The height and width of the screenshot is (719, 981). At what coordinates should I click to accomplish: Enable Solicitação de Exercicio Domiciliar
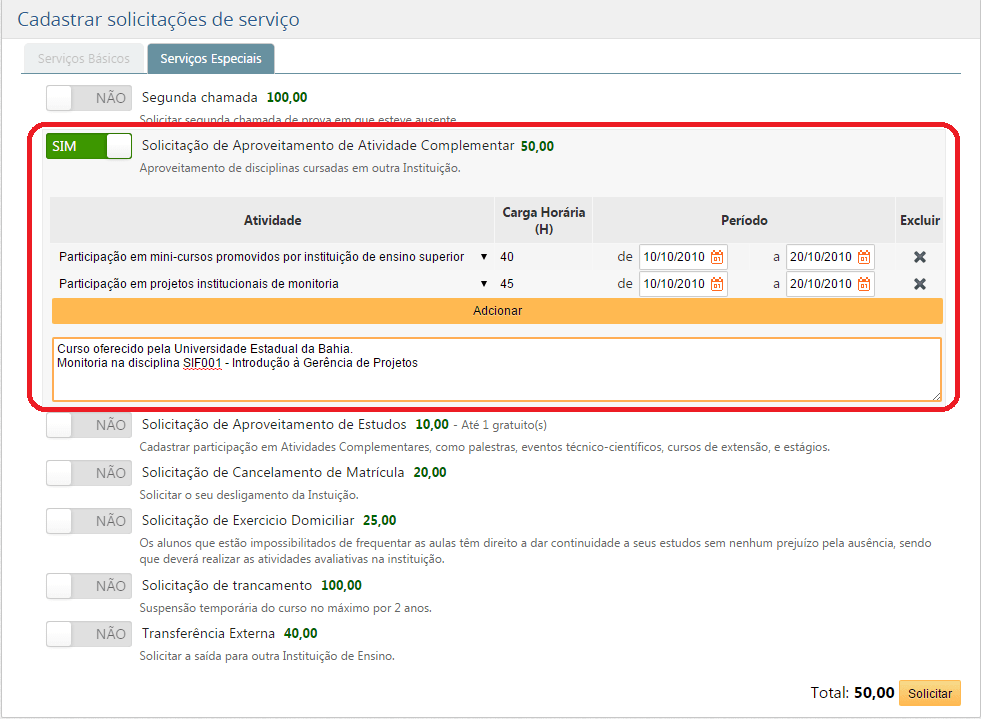click(x=88, y=520)
